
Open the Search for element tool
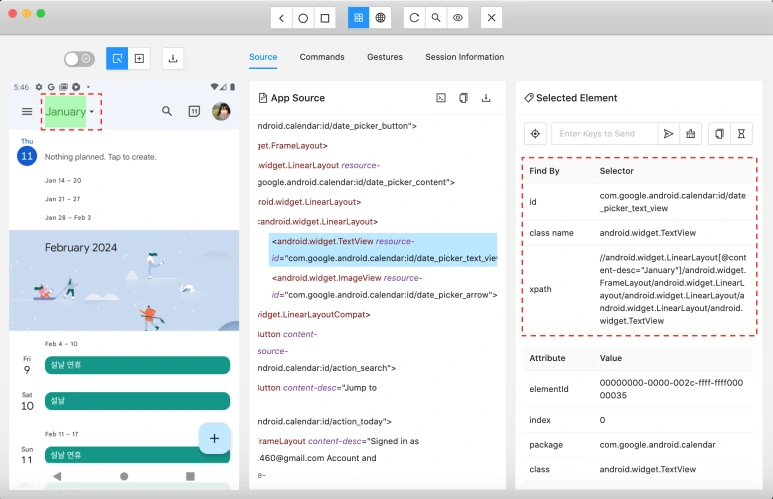click(436, 18)
